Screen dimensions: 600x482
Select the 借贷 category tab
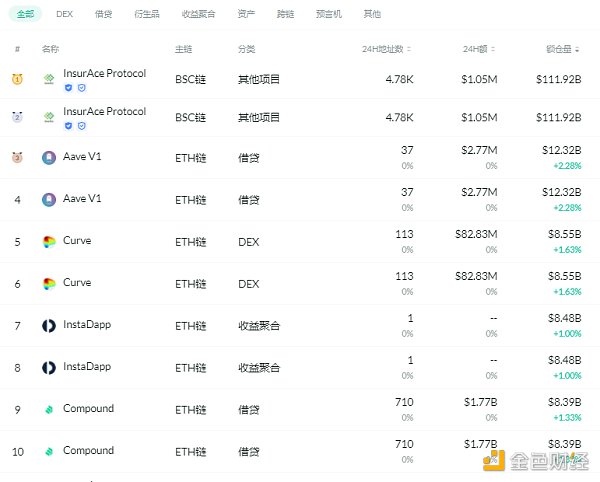coord(103,15)
